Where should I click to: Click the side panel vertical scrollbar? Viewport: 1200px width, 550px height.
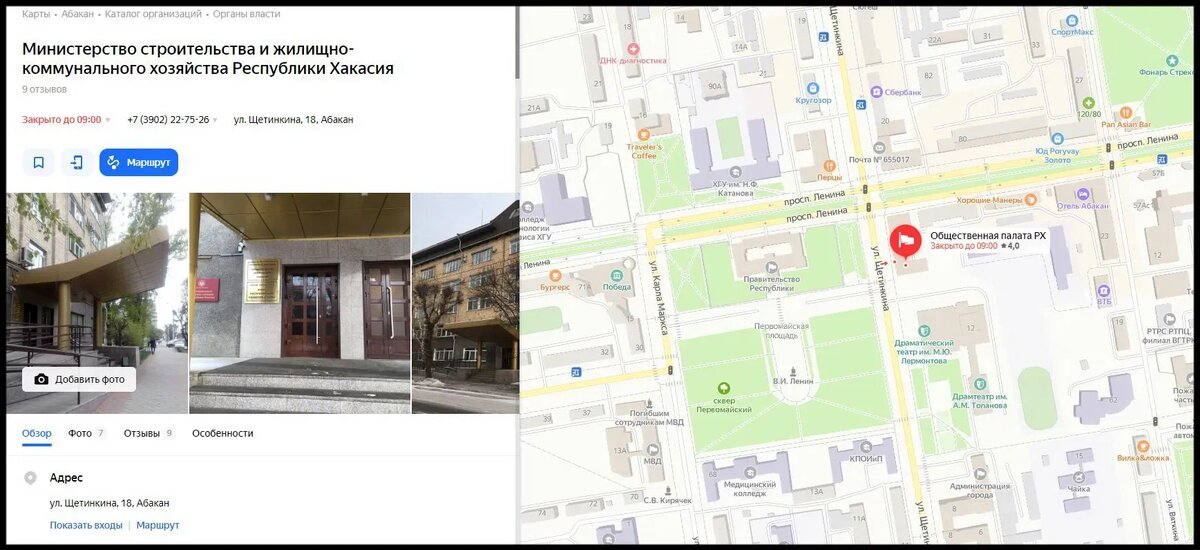pos(516,42)
